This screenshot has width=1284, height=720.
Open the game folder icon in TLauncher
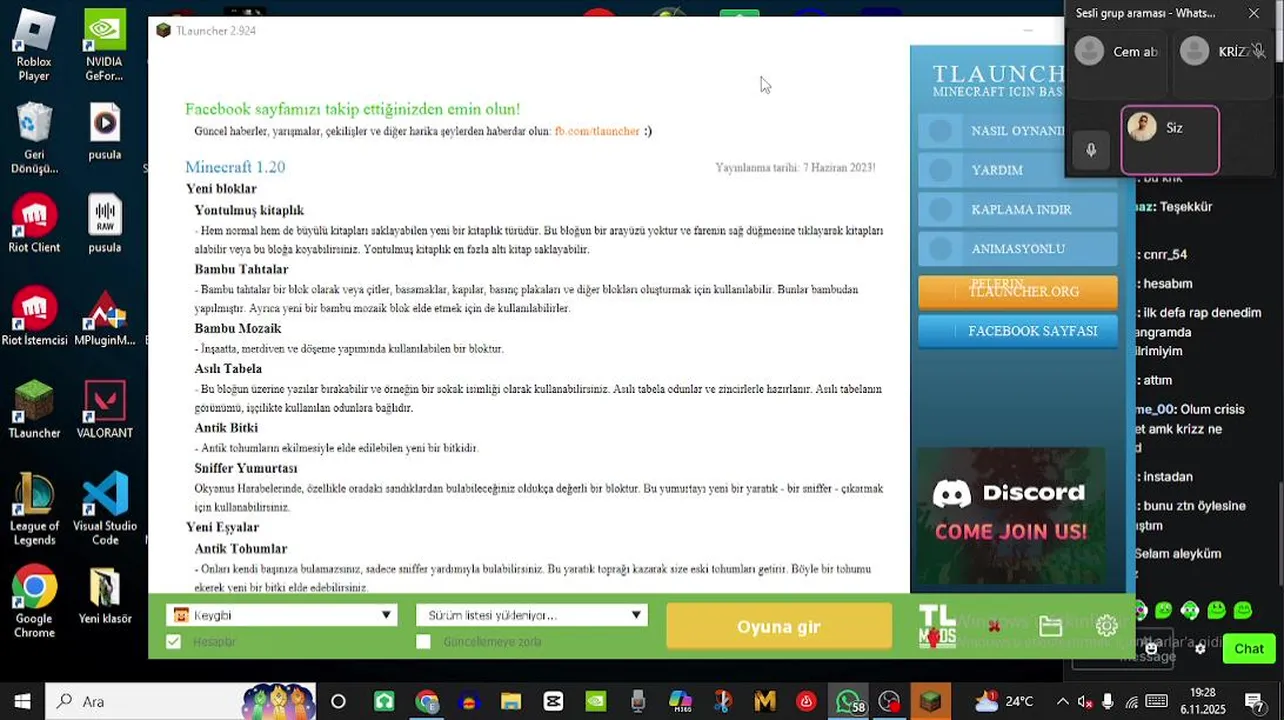[1050, 627]
